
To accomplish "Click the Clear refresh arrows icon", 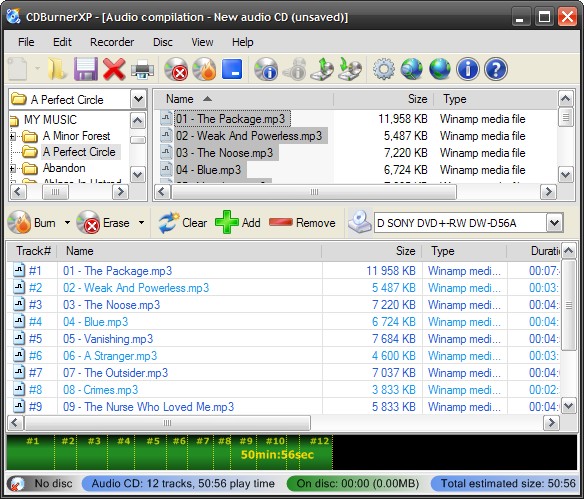I will [x=169, y=222].
